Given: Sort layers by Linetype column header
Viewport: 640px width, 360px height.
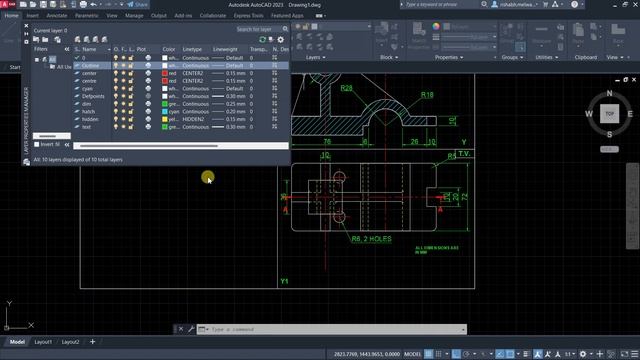Looking at the screenshot, I should coord(192,49).
